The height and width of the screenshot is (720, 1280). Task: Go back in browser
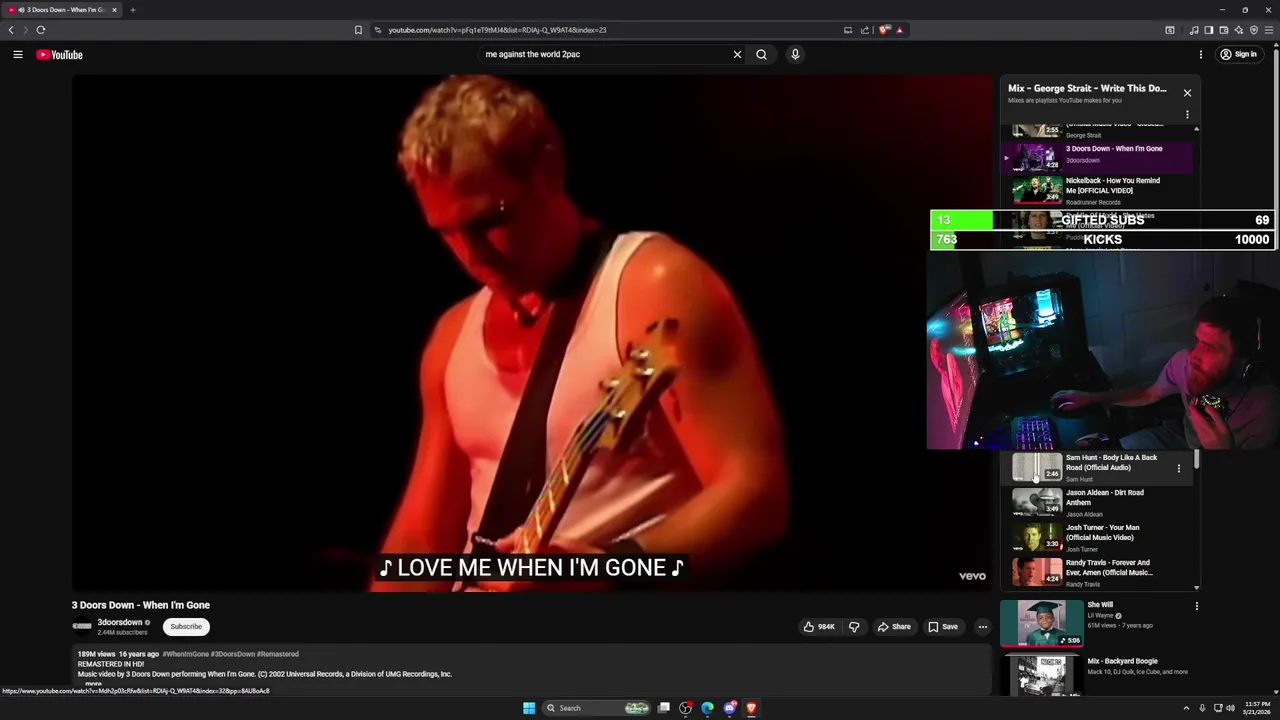11,30
